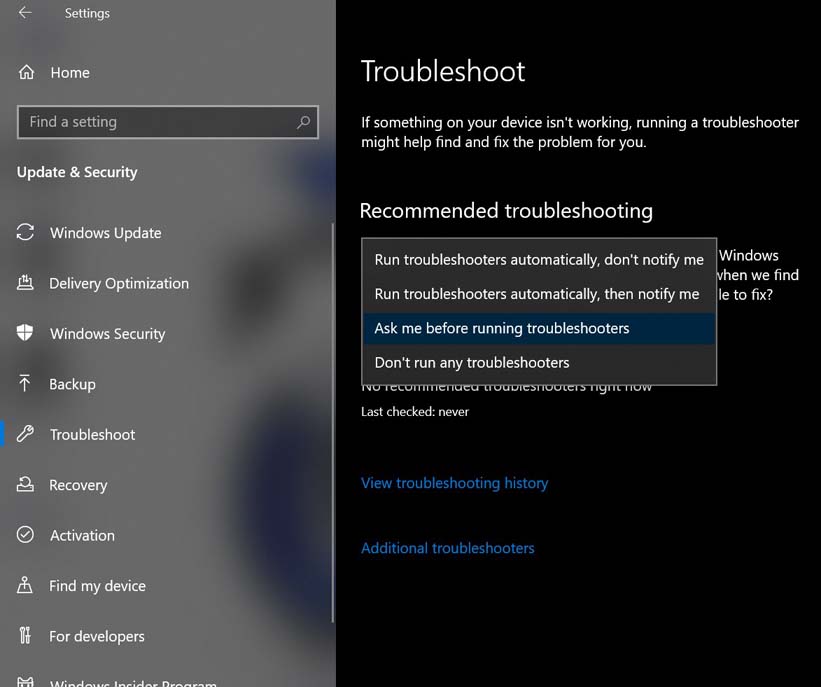Choose Don't run any troubleshooters option

(x=539, y=362)
